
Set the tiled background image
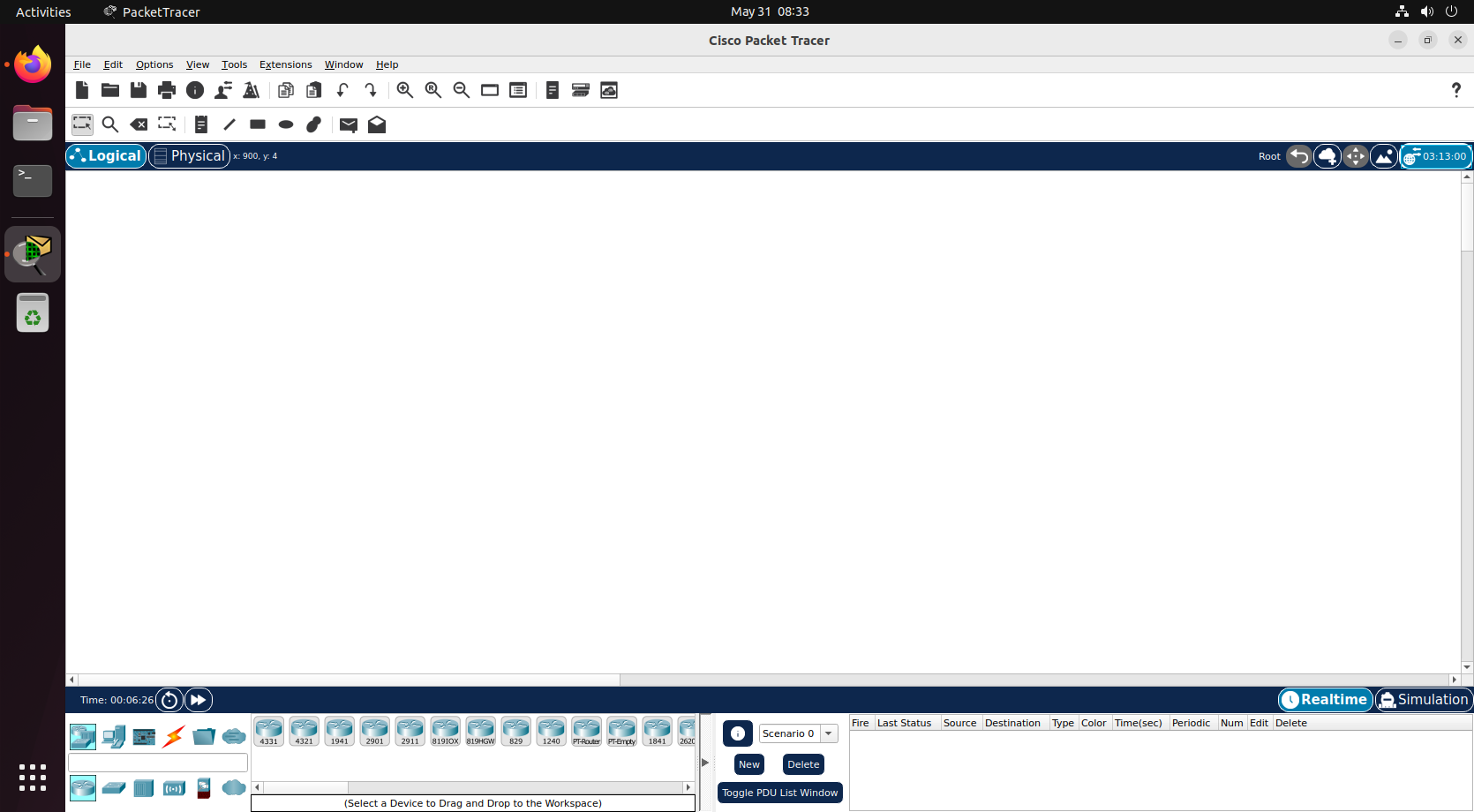[x=1384, y=156]
